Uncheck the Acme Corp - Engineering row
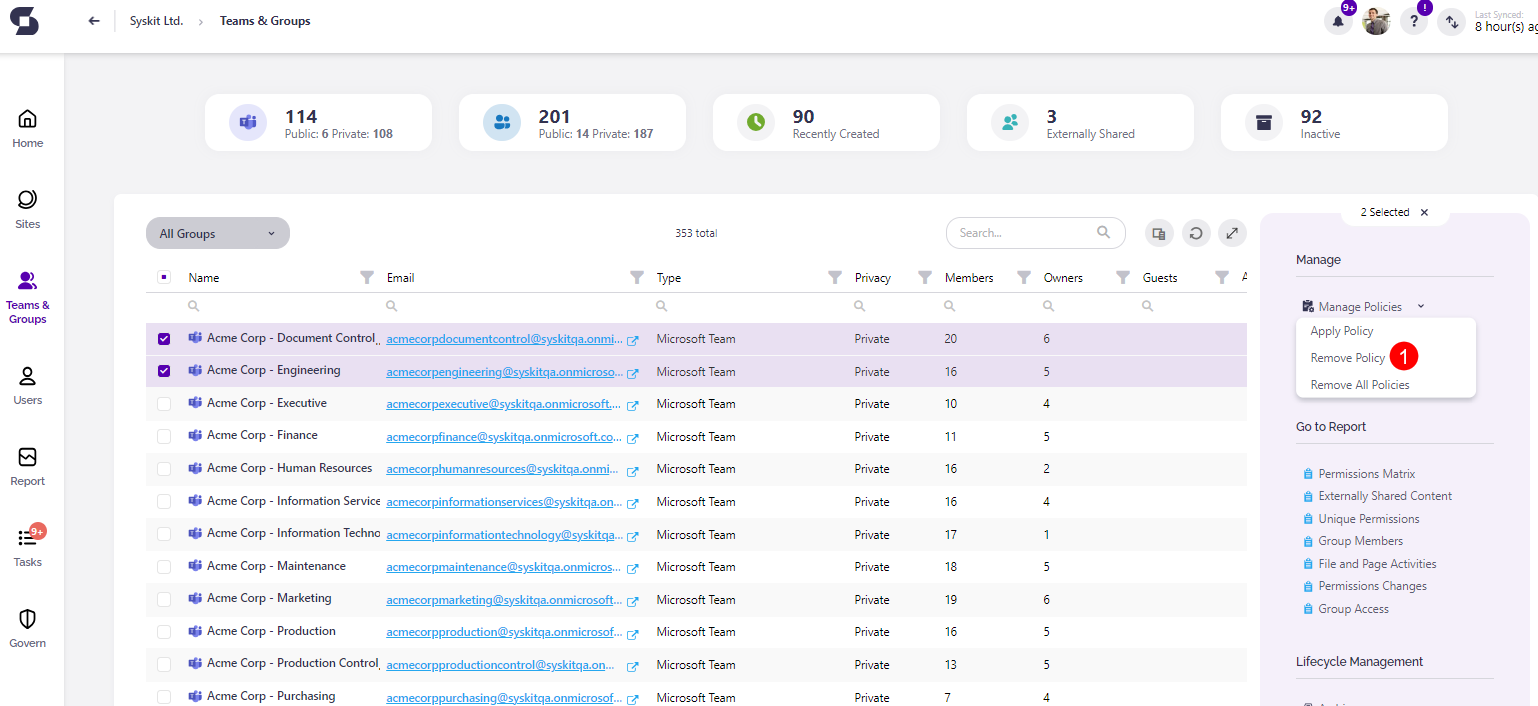The width and height of the screenshot is (1538, 706). [164, 371]
